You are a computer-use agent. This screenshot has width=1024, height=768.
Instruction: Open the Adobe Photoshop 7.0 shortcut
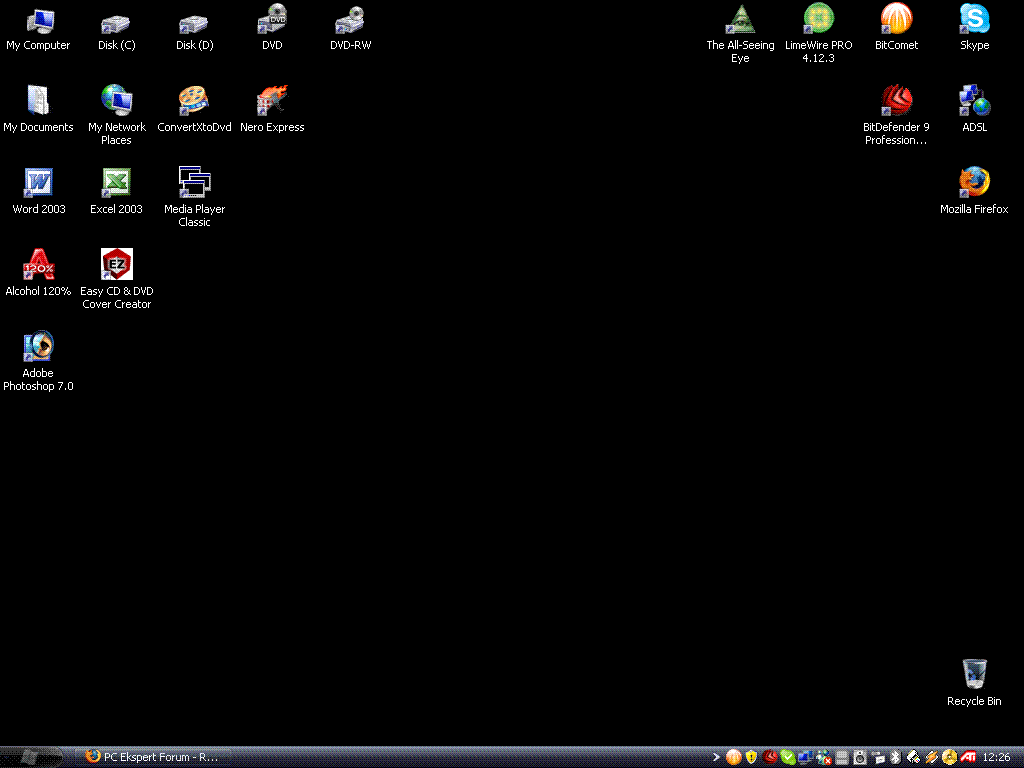point(38,347)
